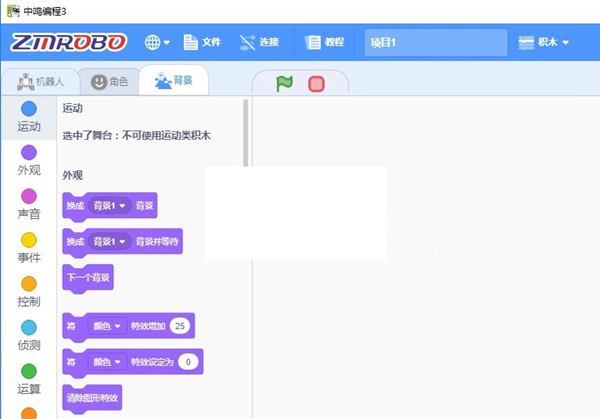Click the block palette vertical scrollbar

tap(245, 132)
